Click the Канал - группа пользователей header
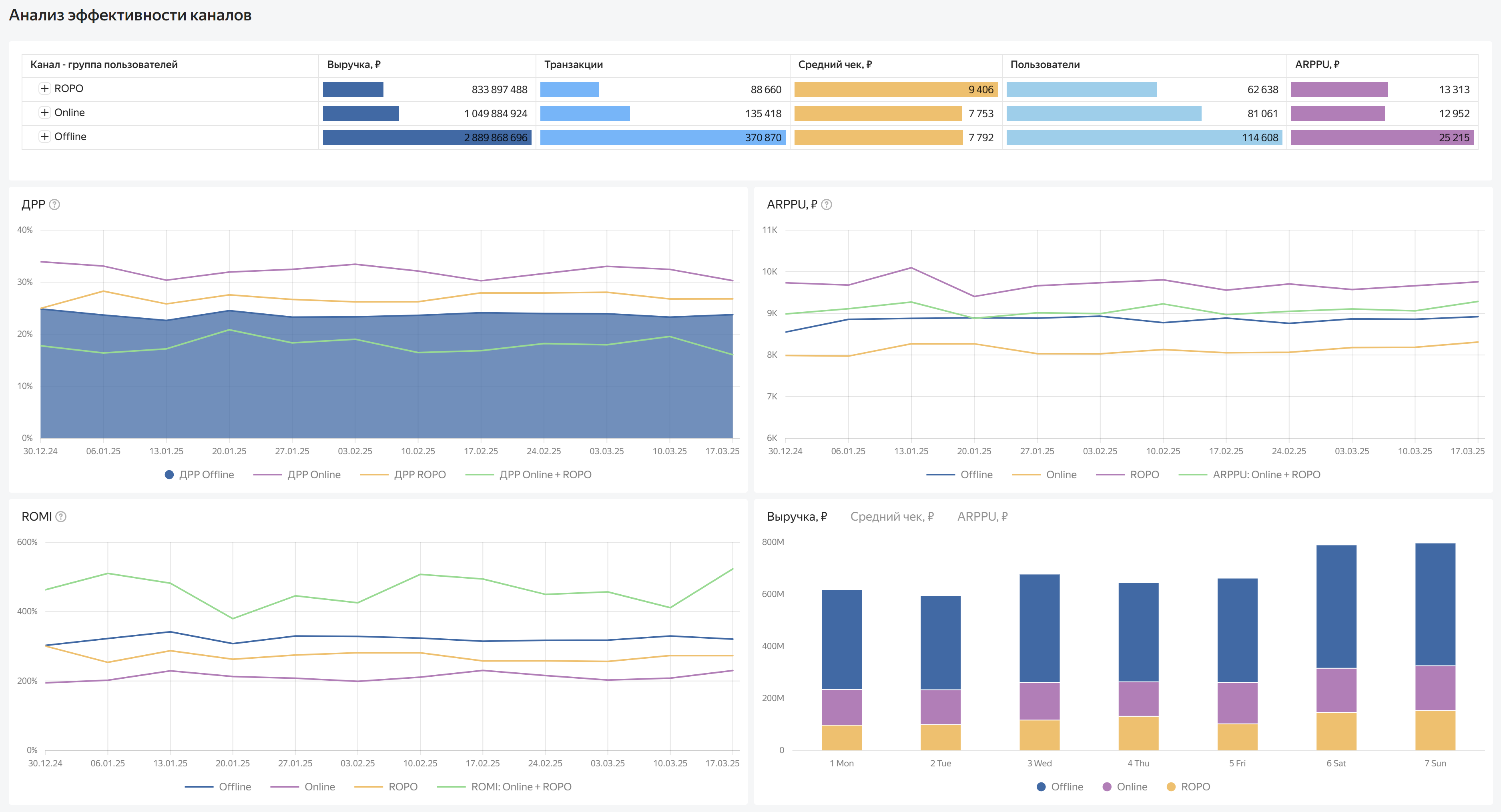1501x812 pixels. tap(104, 65)
